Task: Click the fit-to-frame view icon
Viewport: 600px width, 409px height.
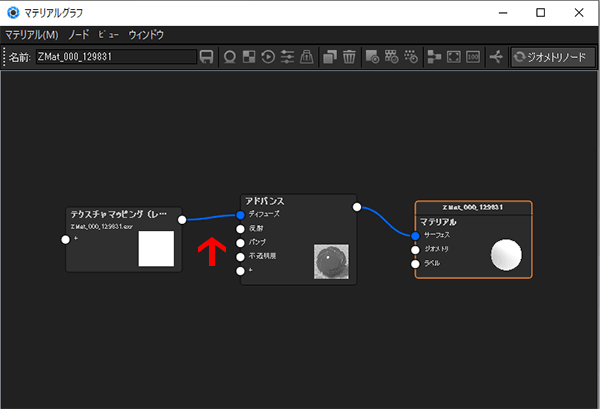Action: 453,57
